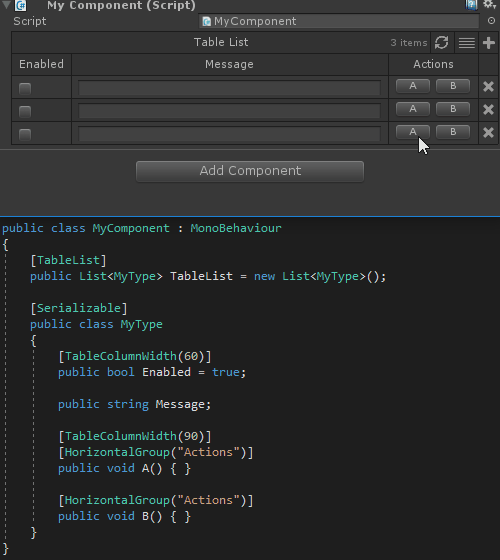Screen dimensions: 500x560
Task: Remove the third table row with X
Action: click(488, 133)
